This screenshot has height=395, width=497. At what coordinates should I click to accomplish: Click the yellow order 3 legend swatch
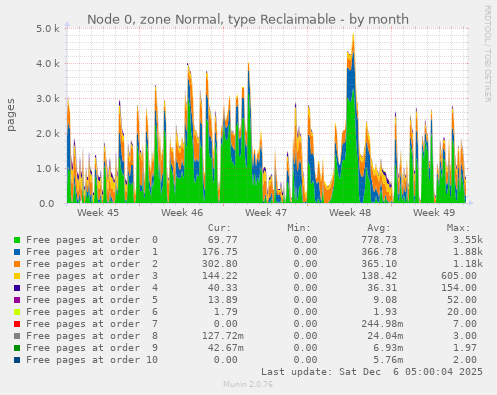17,276
